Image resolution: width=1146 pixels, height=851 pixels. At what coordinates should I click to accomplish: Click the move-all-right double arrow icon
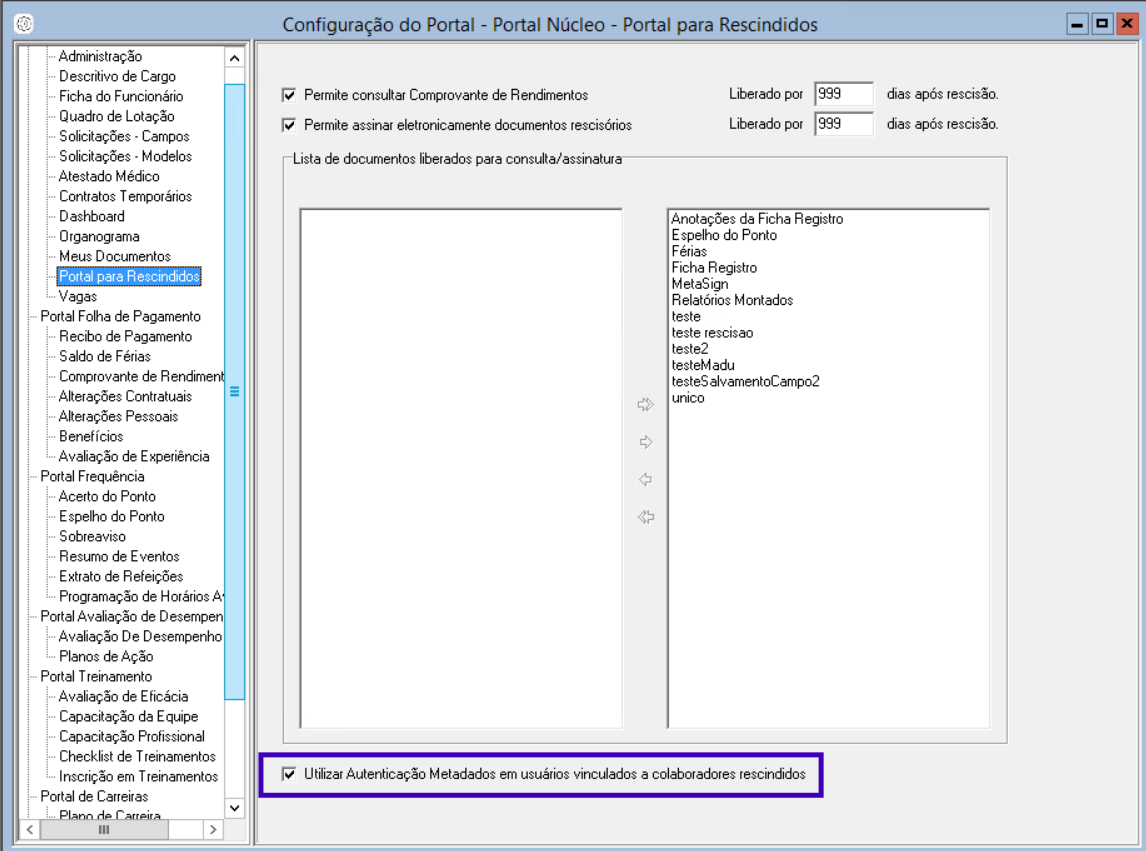pyautogui.click(x=645, y=404)
